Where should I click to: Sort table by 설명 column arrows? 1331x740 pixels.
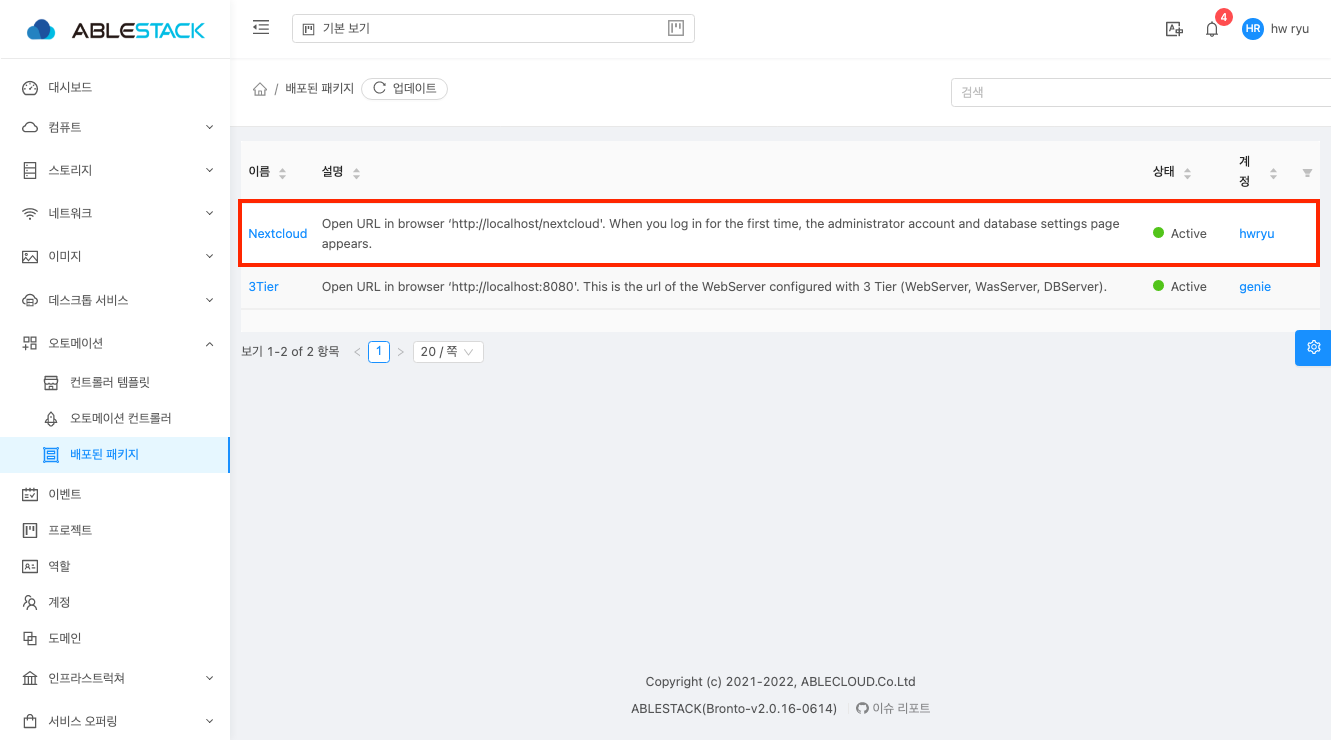356,173
